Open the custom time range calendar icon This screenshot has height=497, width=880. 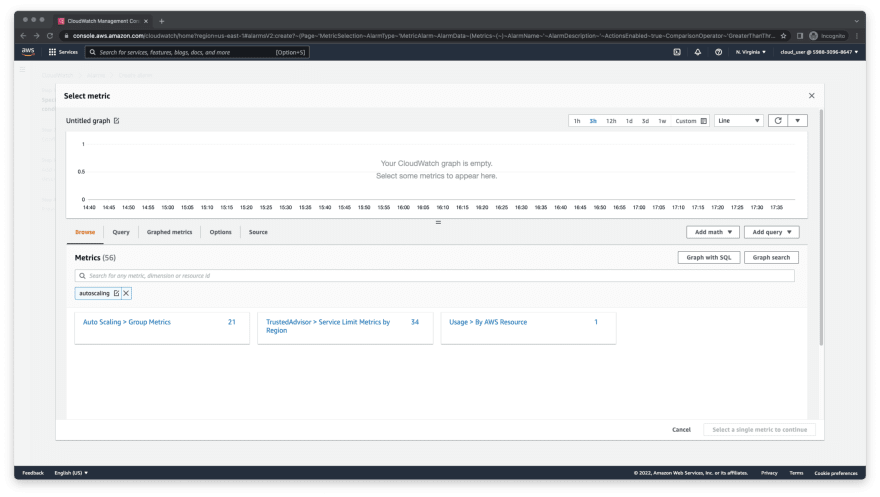tap(704, 121)
